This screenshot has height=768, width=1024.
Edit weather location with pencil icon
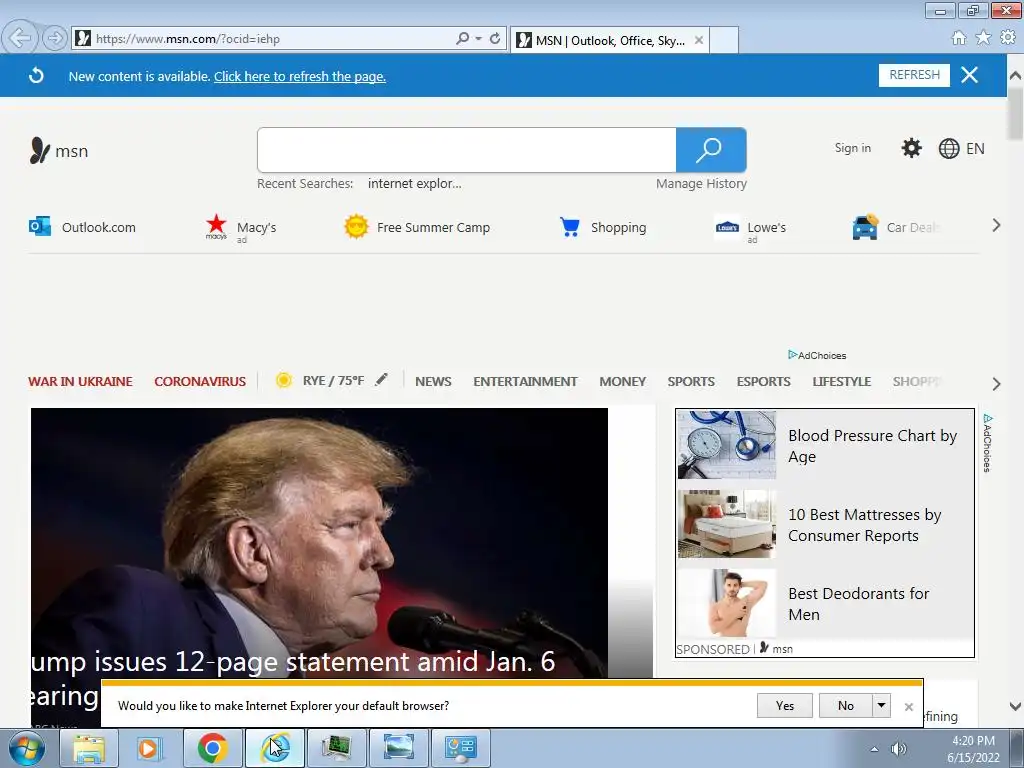point(381,379)
